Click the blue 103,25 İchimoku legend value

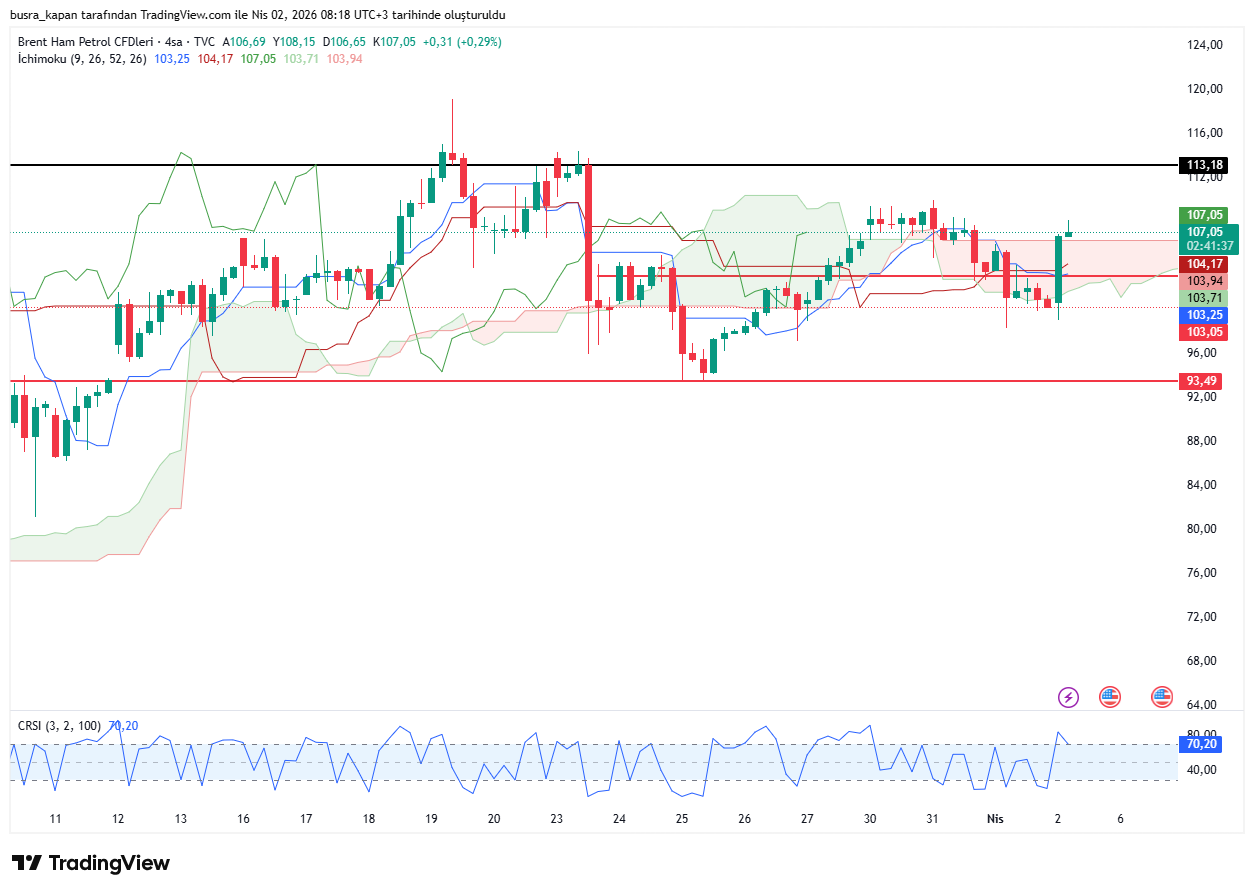pos(172,59)
